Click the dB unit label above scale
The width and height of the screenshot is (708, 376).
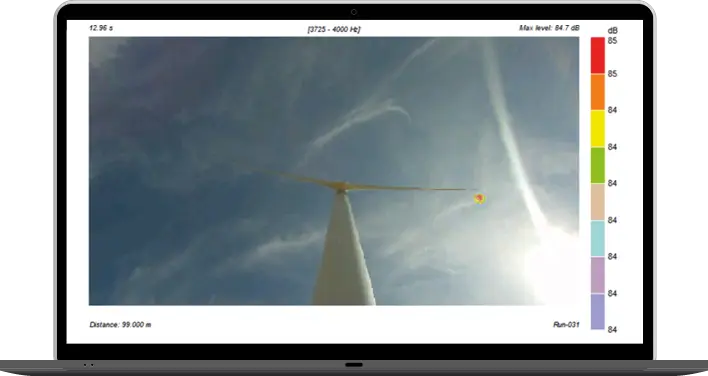(612, 31)
